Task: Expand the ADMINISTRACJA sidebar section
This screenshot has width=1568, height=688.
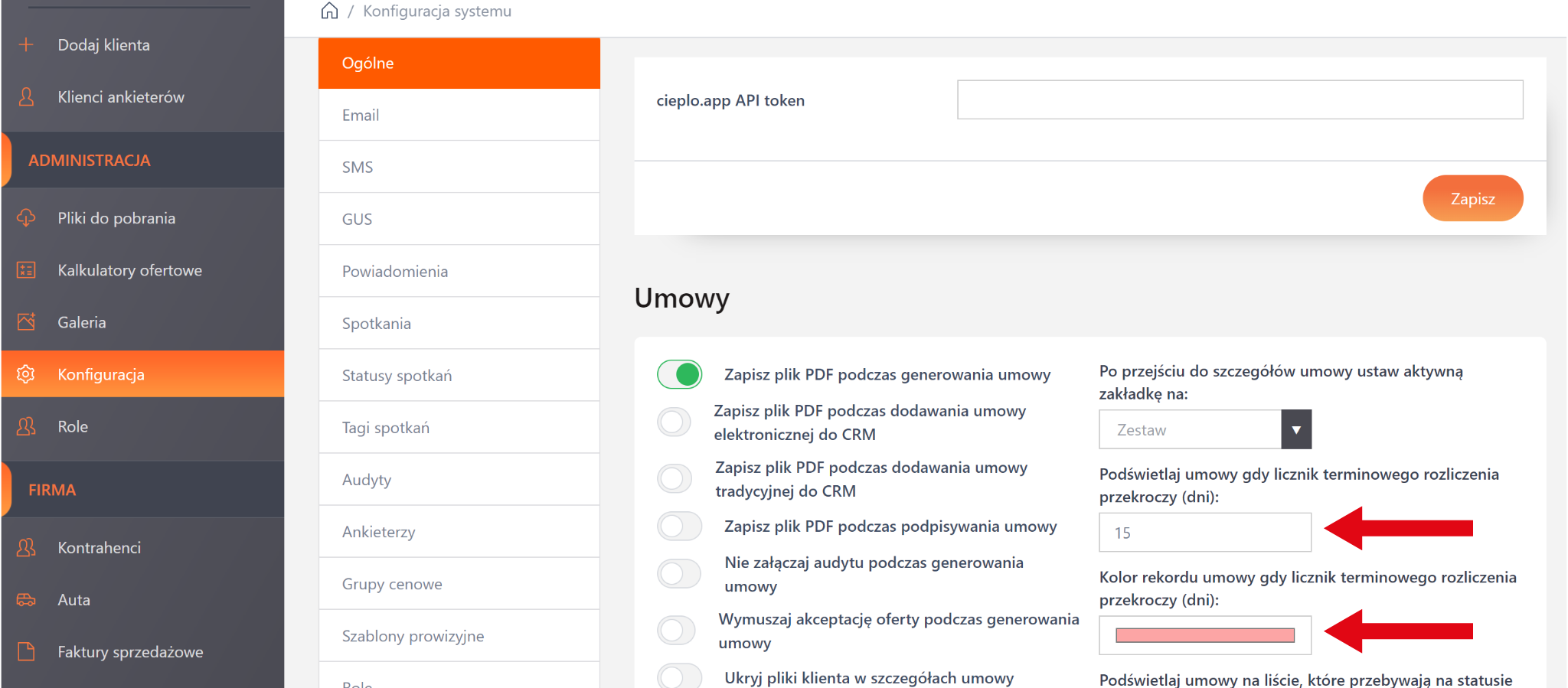Action: [x=90, y=160]
